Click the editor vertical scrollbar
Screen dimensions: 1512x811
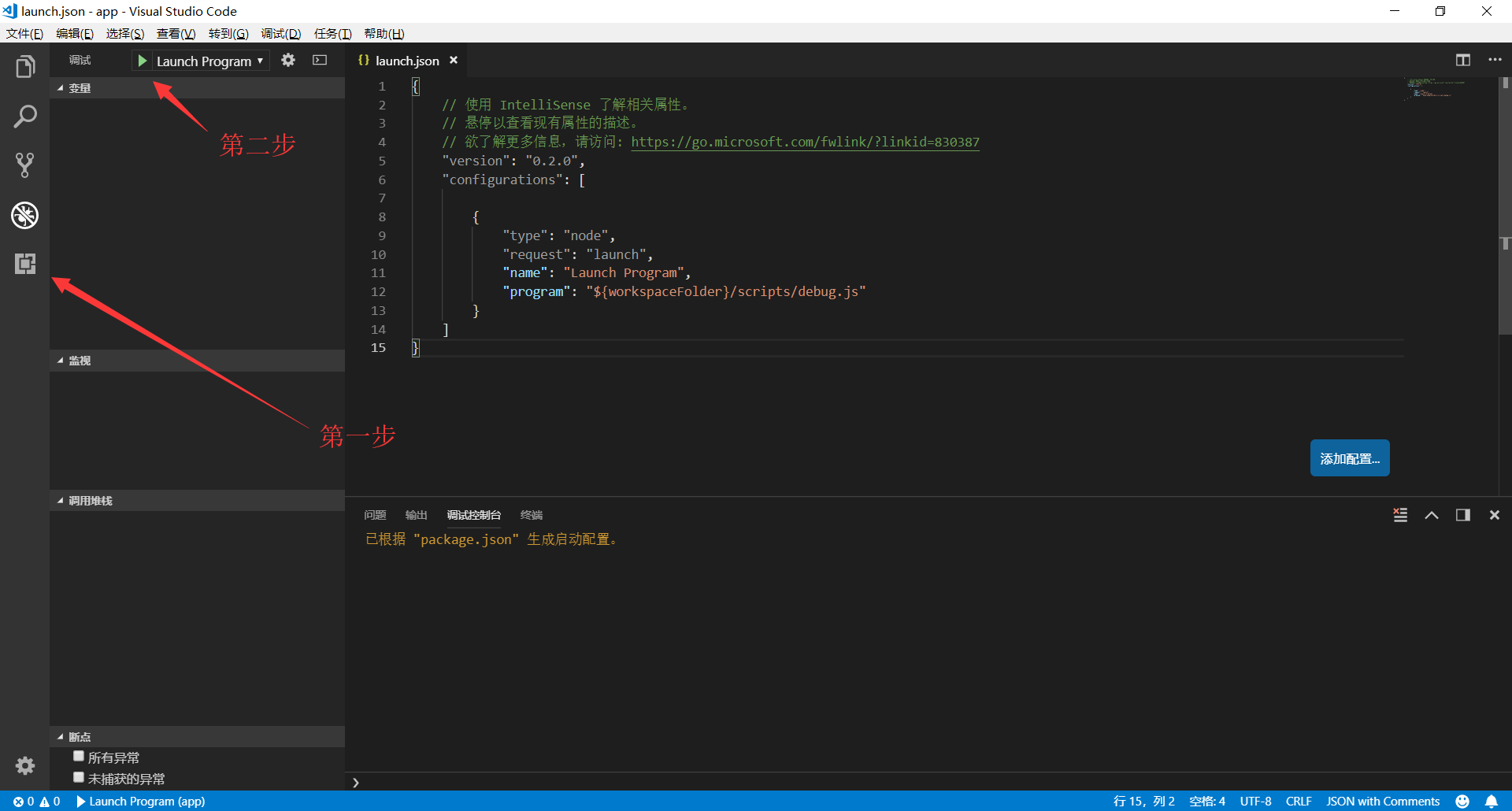1505,205
